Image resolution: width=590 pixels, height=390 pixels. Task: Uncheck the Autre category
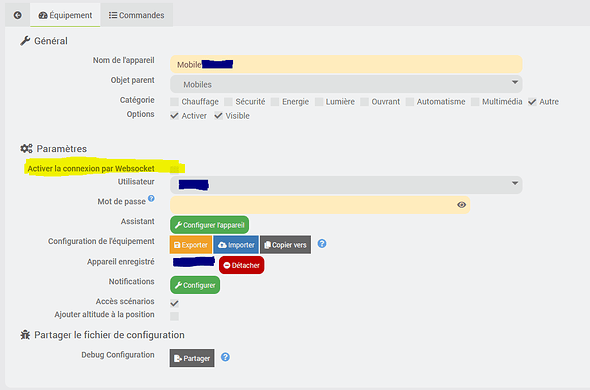(532, 102)
